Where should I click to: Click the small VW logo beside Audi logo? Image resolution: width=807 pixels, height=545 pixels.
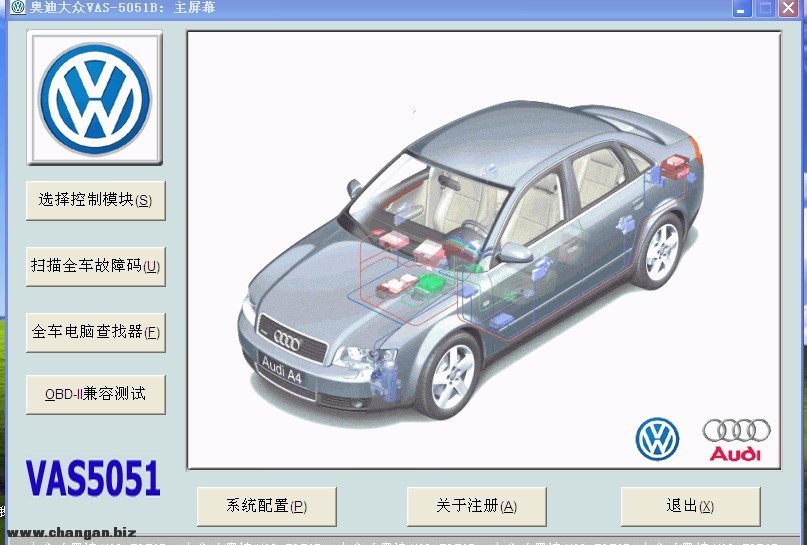point(657,439)
